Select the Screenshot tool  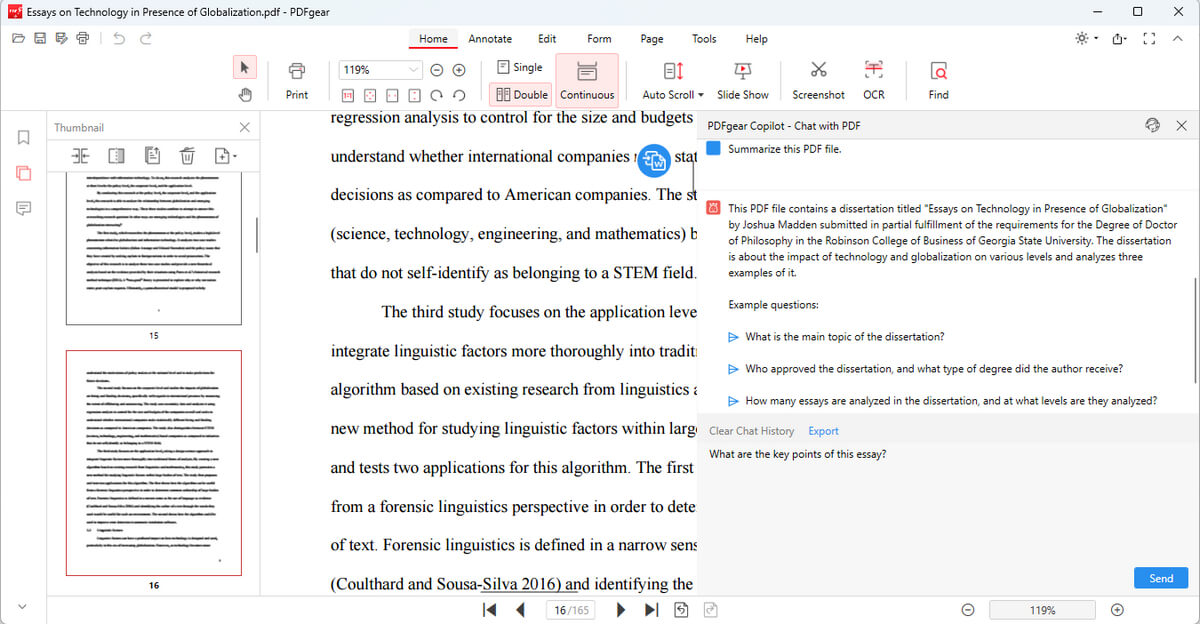(818, 78)
